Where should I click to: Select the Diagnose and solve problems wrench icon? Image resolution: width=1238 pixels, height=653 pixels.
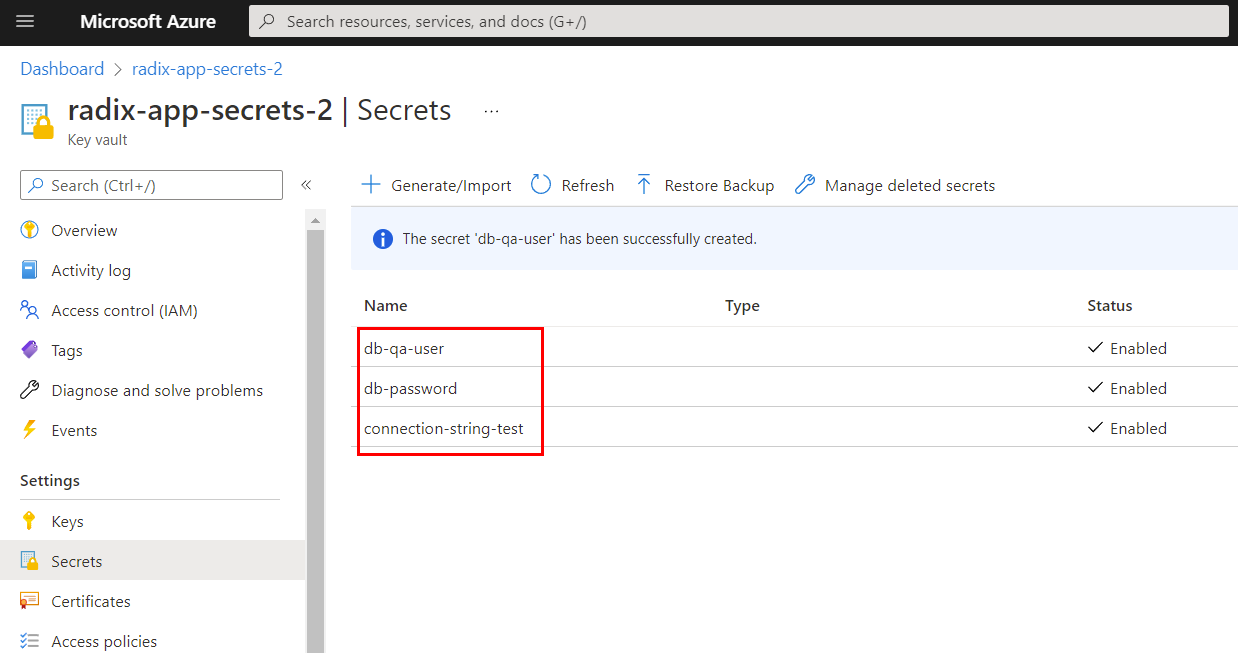31,389
